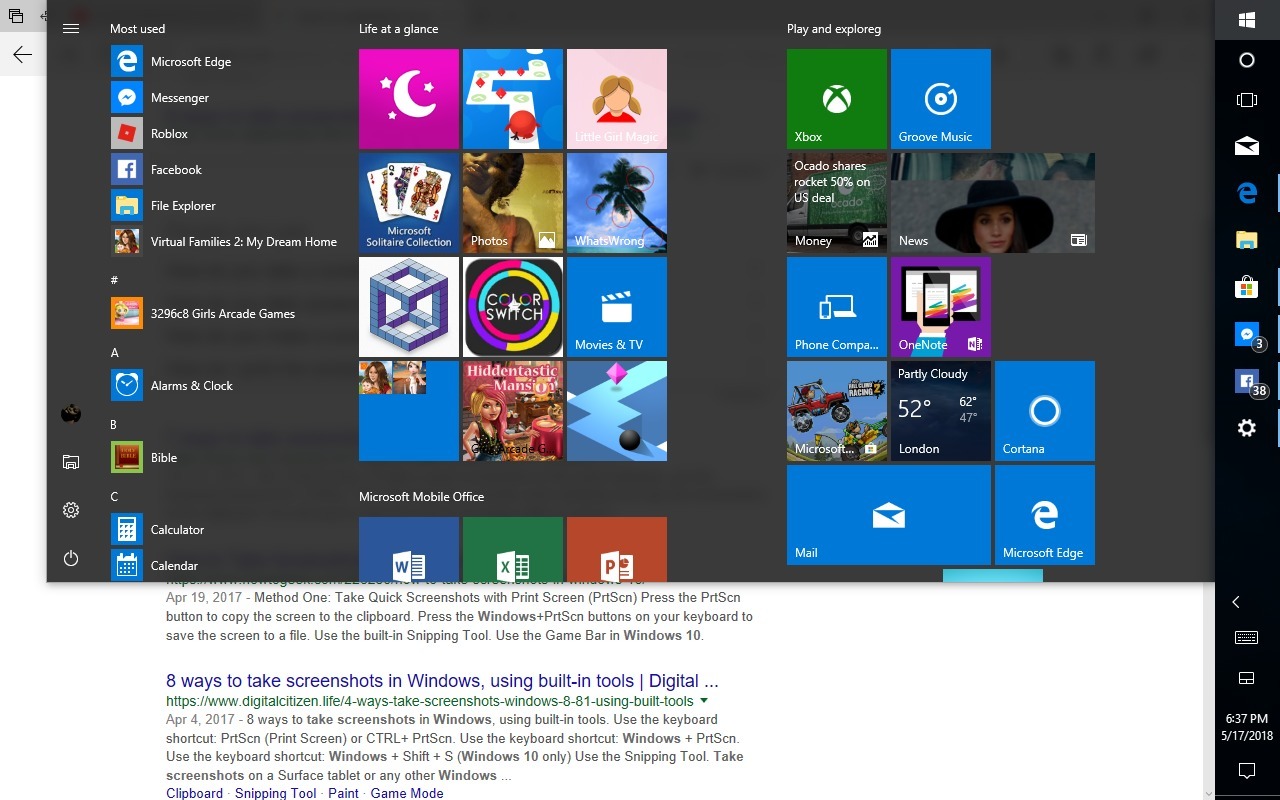The image size is (1280, 800).
Task: Open the Excel tile under Microsoft Mobile Office
Action: tap(513, 549)
